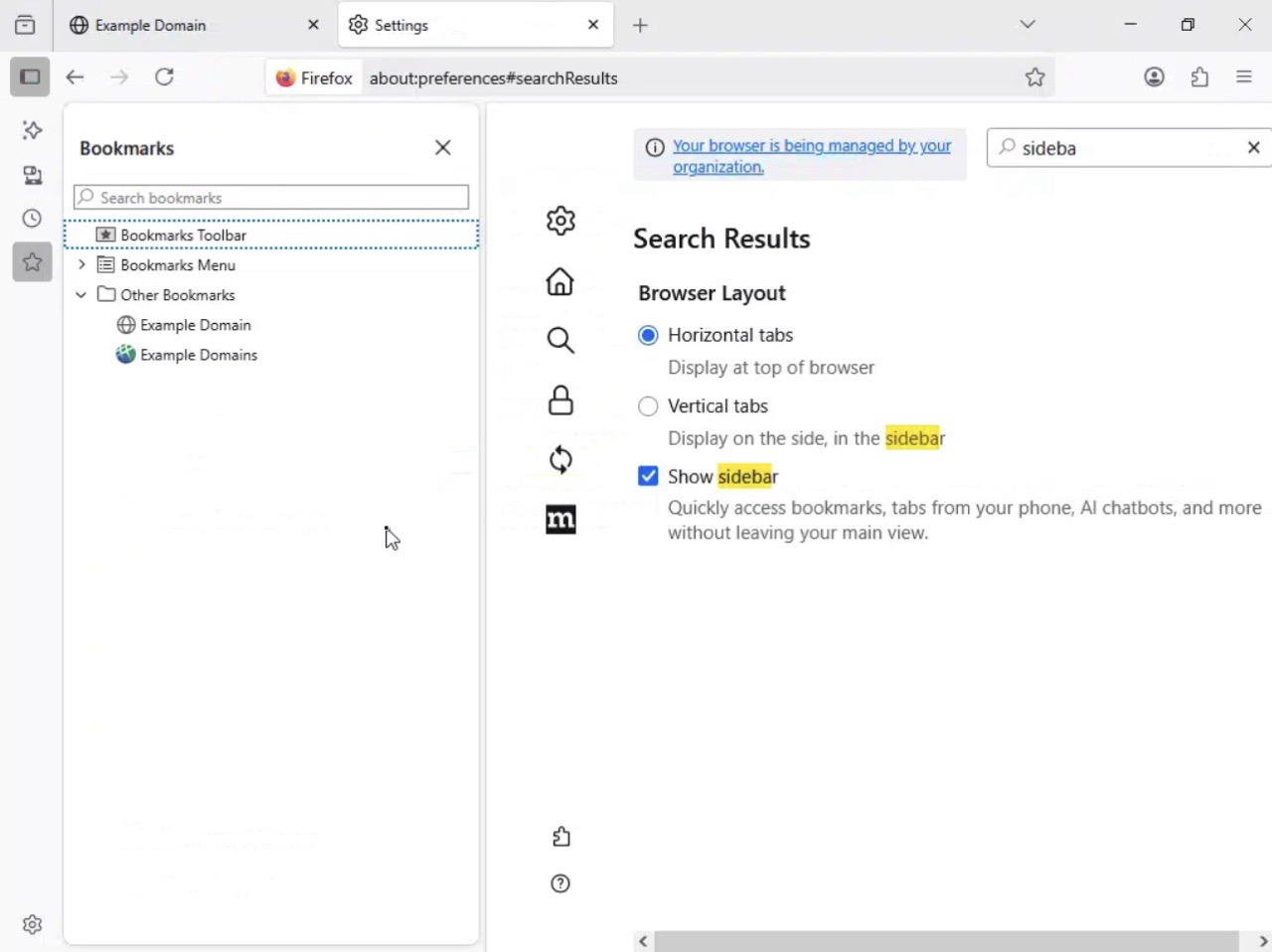The height and width of the screenshot is (952, 1272).
Task: Click the address bar URL
Action: 494,79
